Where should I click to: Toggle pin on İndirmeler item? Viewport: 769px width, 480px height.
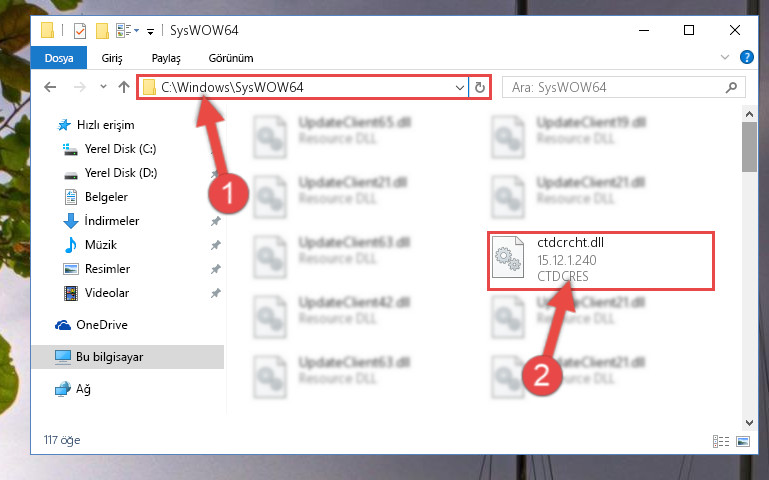click(x=215, y=221)
